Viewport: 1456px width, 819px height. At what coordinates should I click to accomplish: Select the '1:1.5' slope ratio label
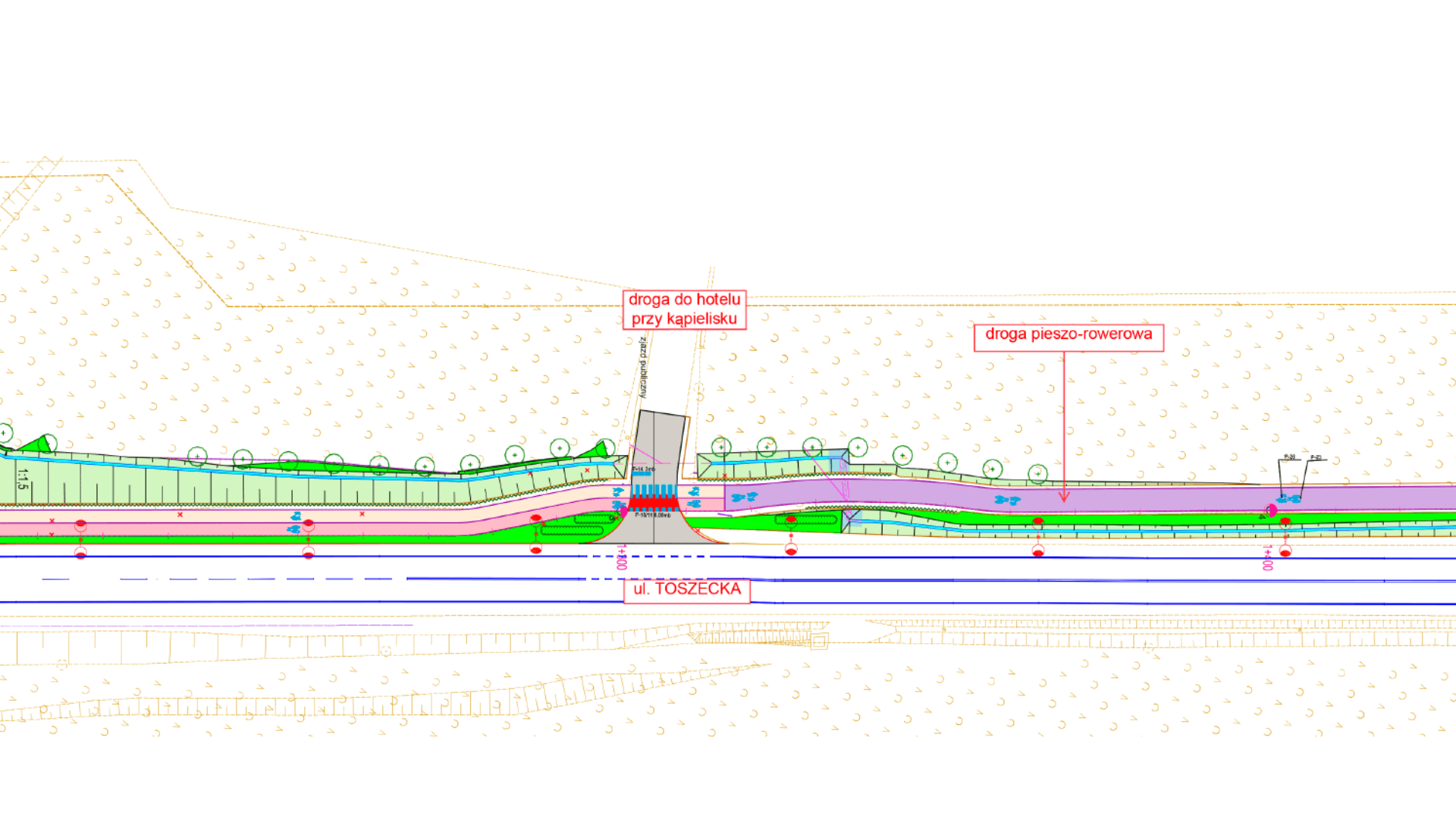click(x=22, y=479)
